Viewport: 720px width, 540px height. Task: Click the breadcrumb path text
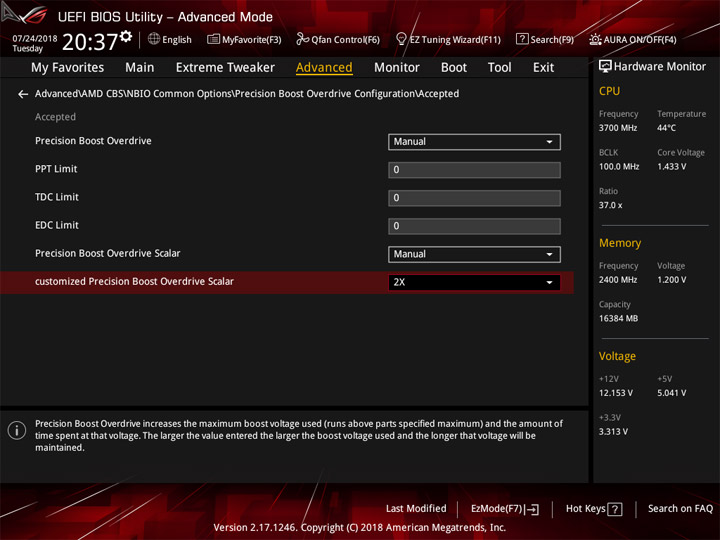[x=247, y=94]
